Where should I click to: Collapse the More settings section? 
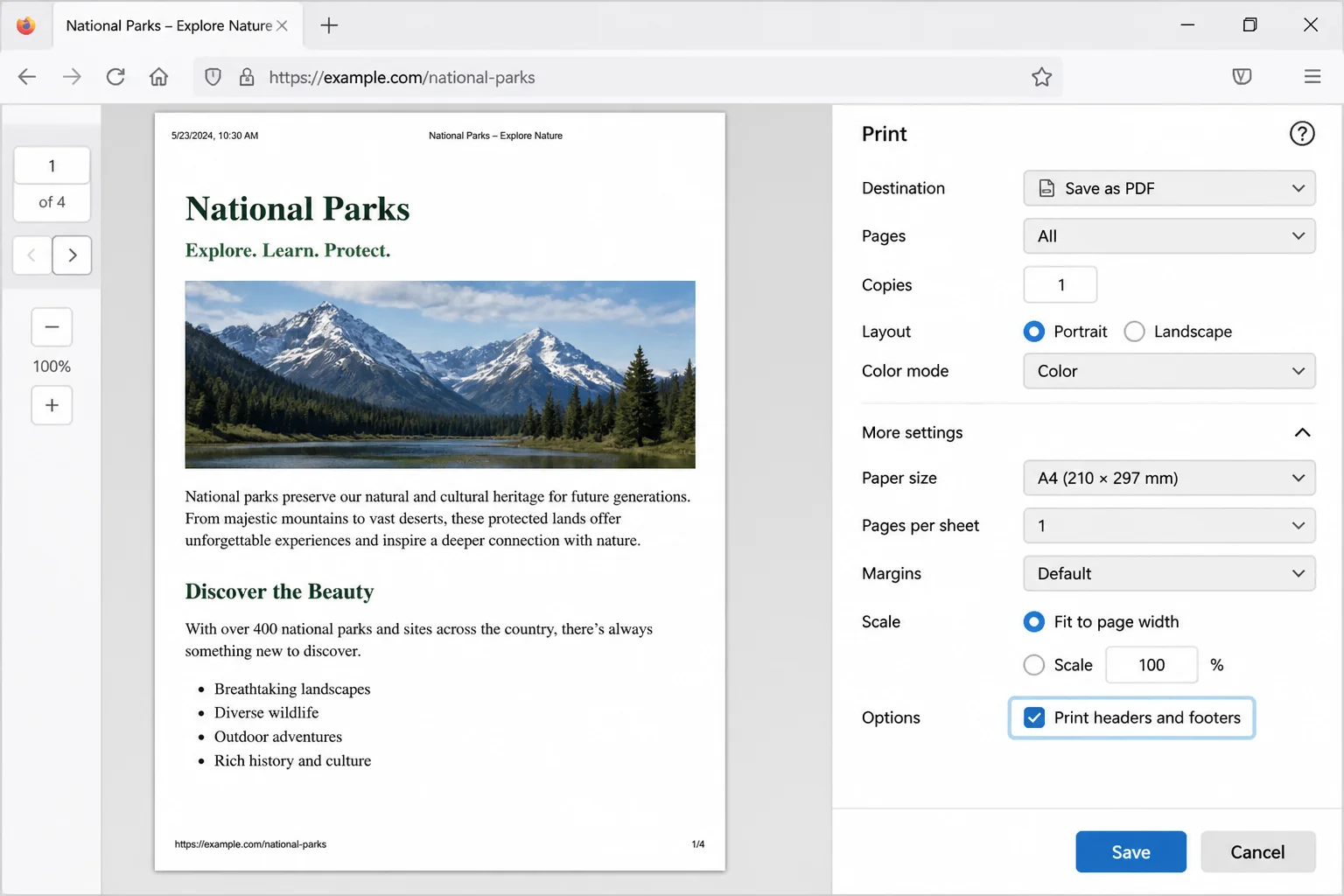click(x=1302, y=432)
